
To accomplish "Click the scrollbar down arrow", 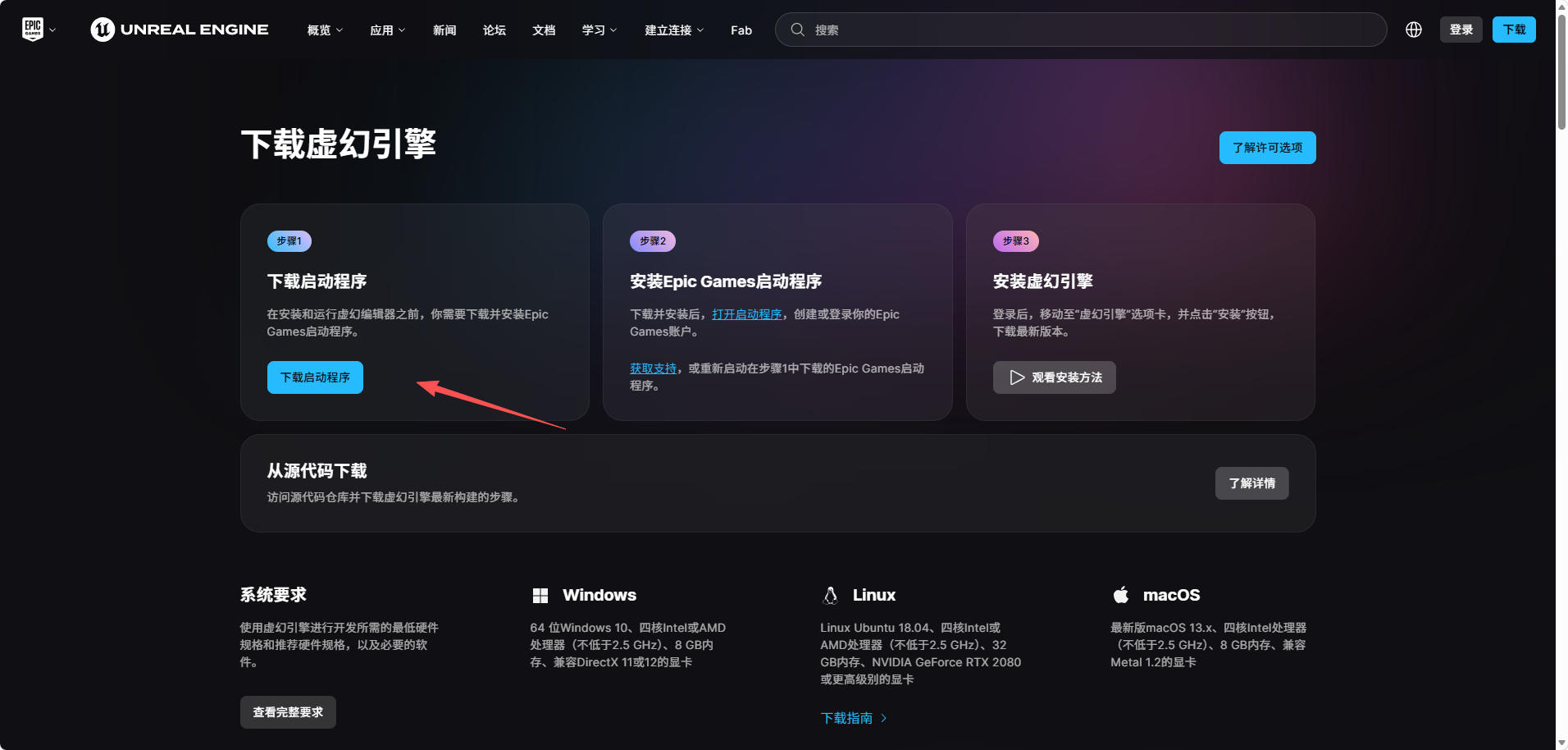I will pos(1561,743).
